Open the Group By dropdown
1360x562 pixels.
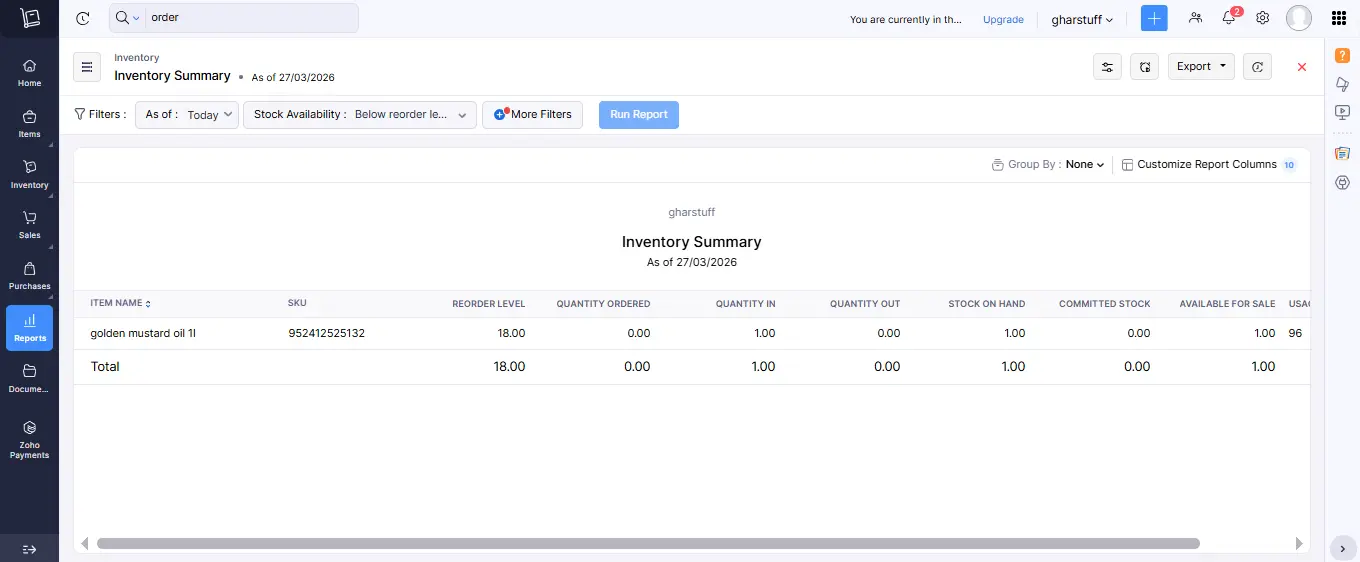coord(1048,164)
